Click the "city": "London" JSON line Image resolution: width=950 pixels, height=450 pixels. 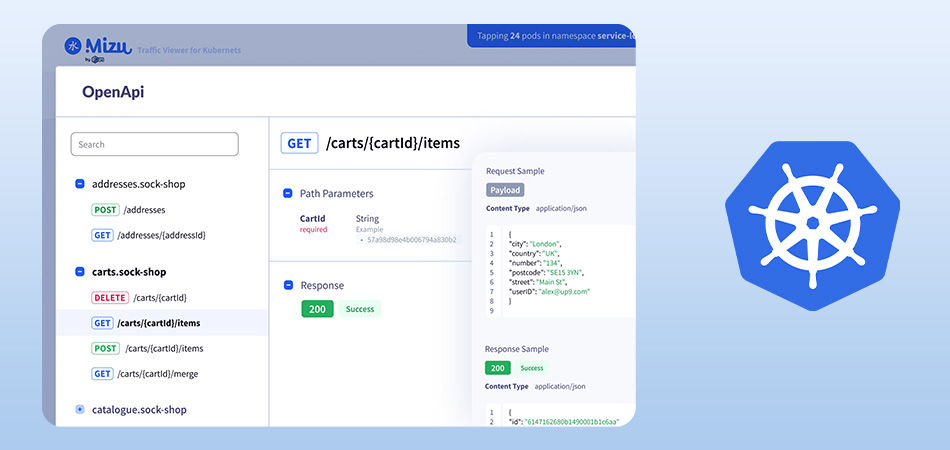(x=535, y=244)
